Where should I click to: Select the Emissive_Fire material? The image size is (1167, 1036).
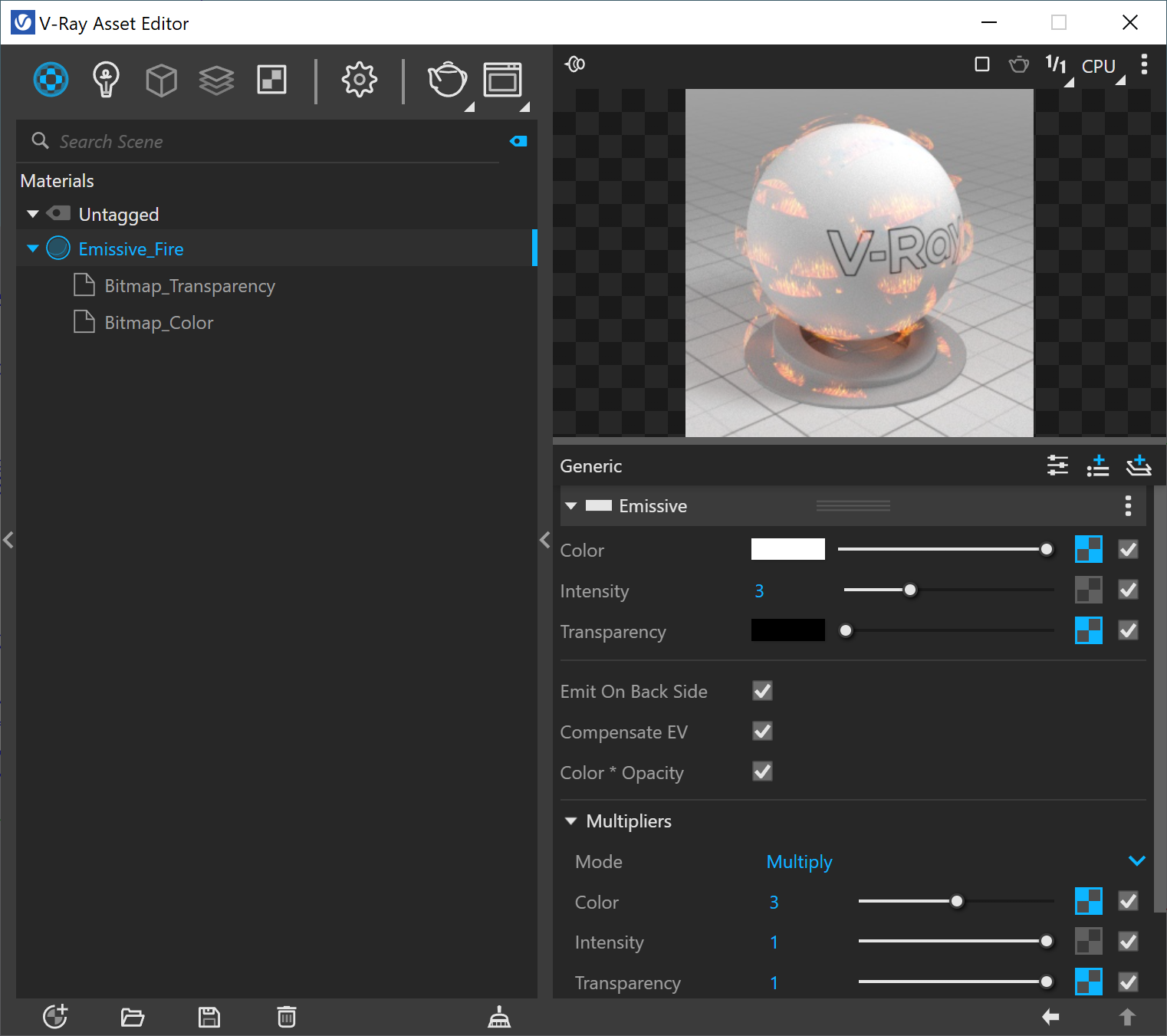130,248
